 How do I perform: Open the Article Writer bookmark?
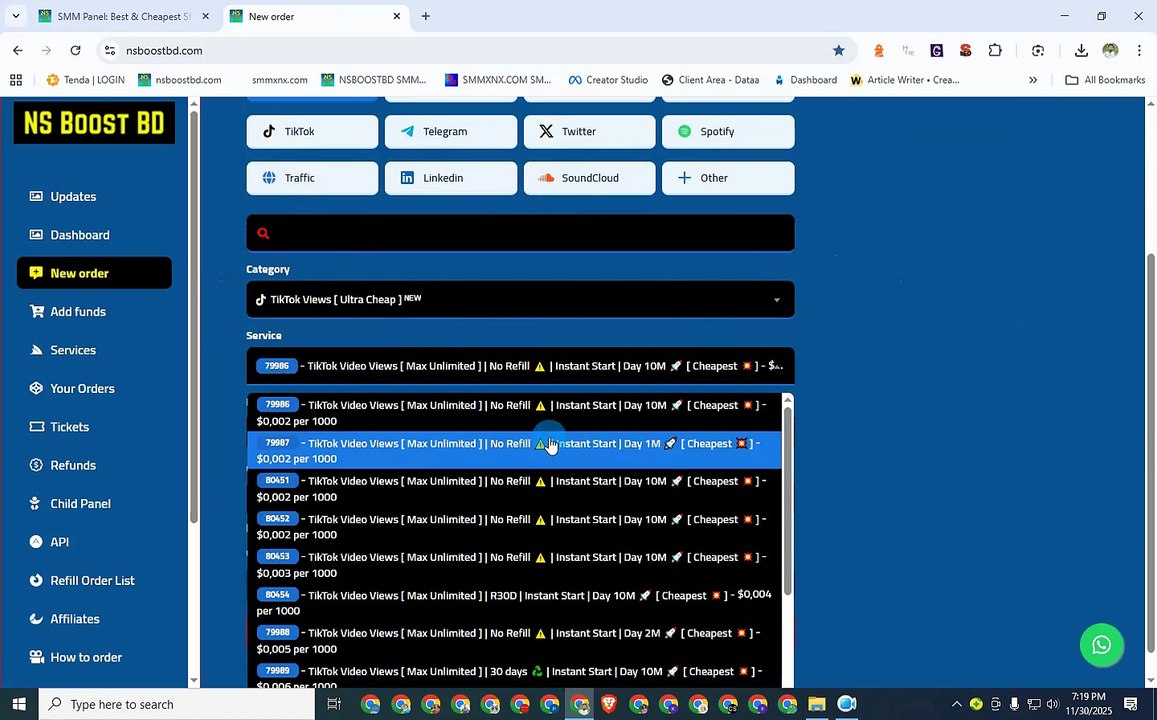click(905, 80)
